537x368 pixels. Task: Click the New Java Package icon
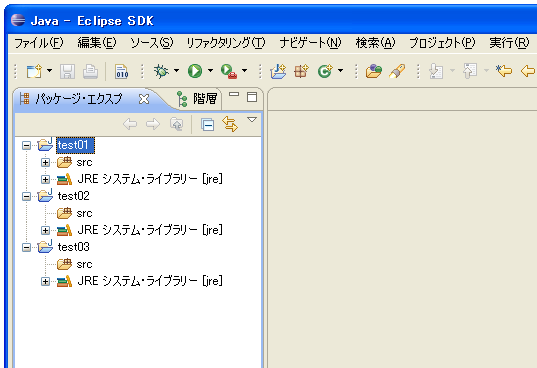tap(301, 71)
